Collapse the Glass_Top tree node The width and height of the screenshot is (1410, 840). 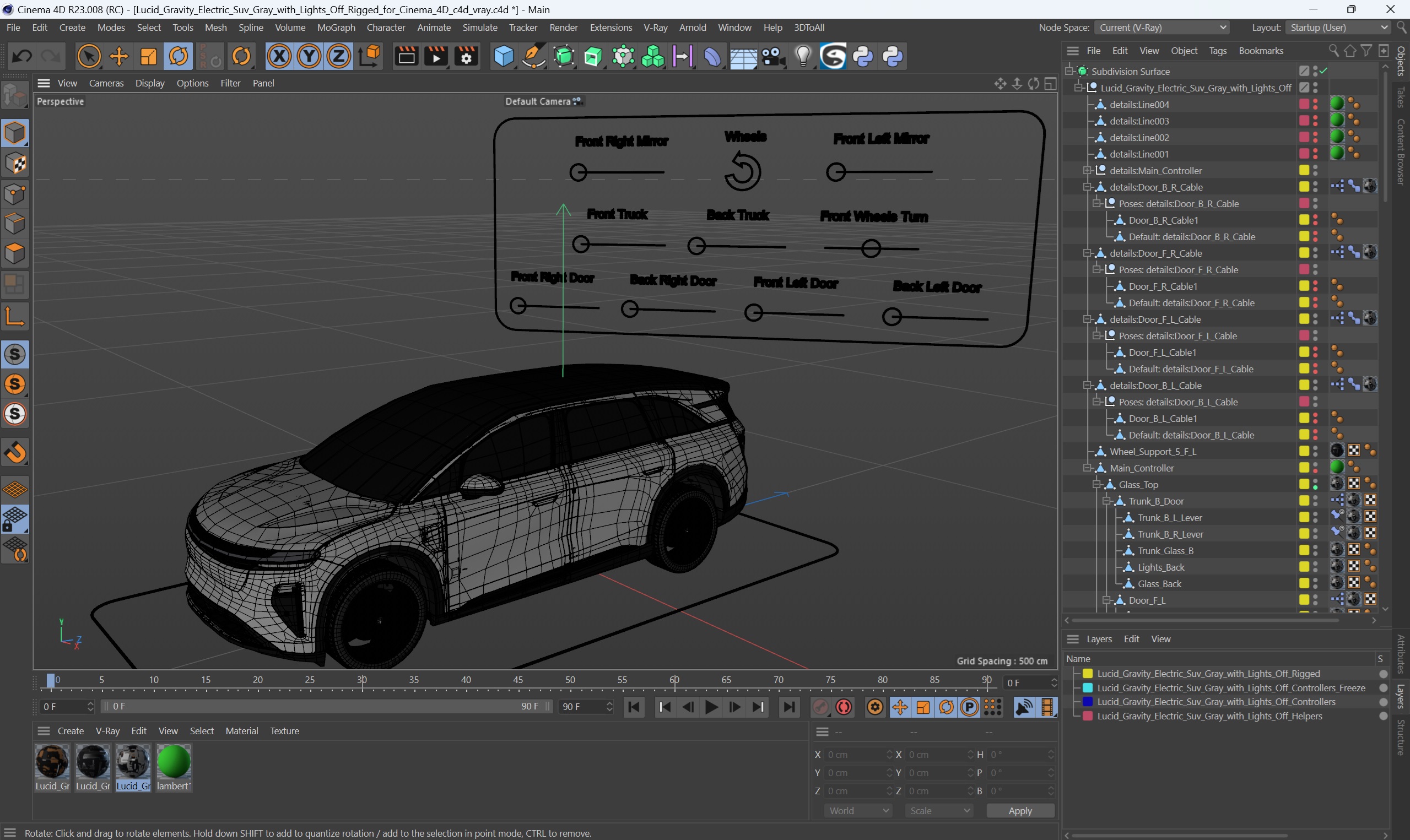[x=1096, y=485]
